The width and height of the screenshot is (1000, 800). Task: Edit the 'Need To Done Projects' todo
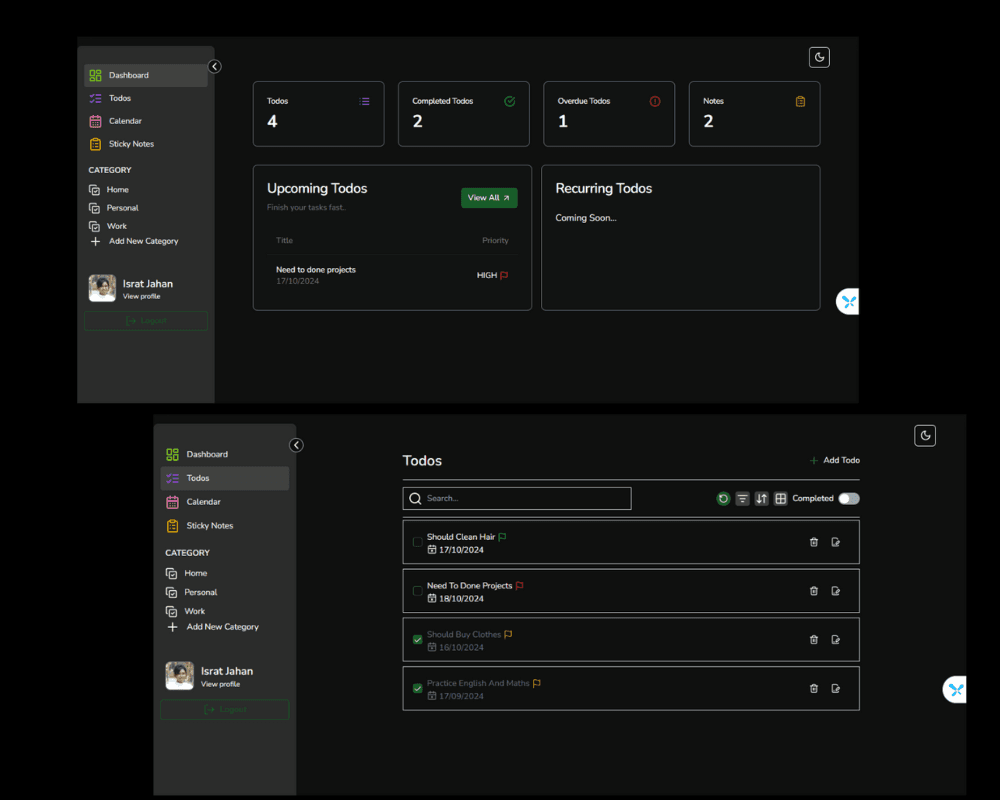(836, 591)
